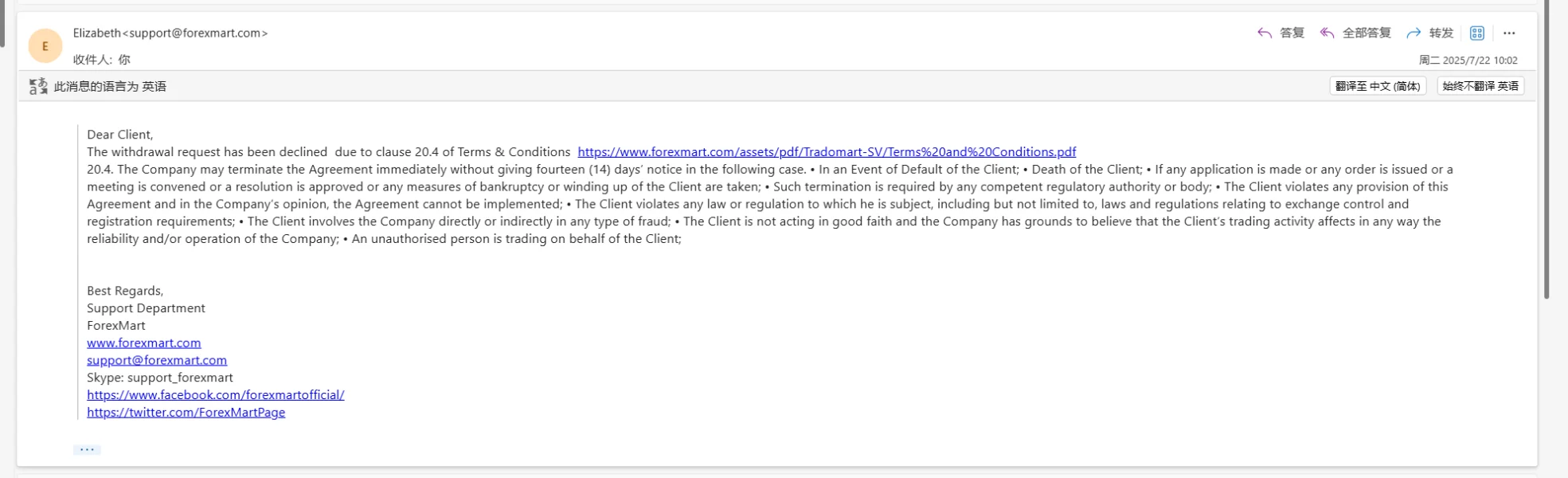Open the ForexMartPage Twitter link

[186, 412]
